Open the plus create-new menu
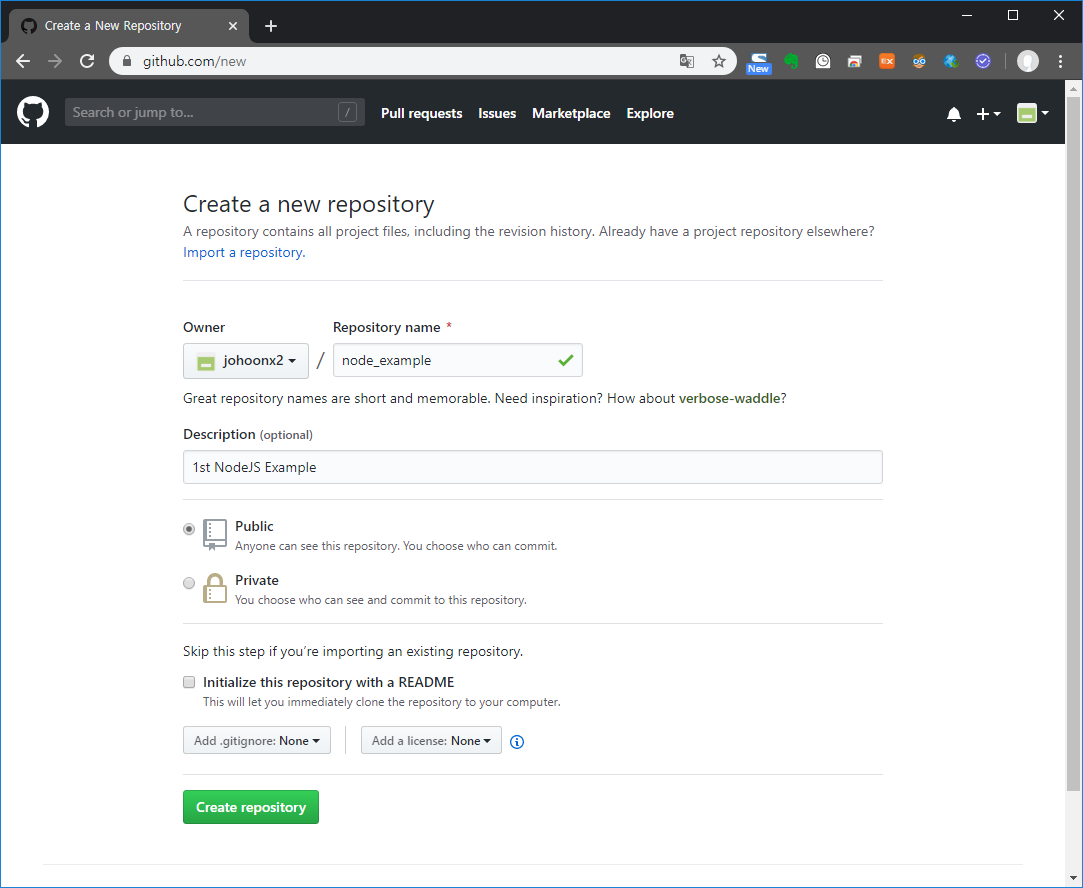 [x=988, y=114]
